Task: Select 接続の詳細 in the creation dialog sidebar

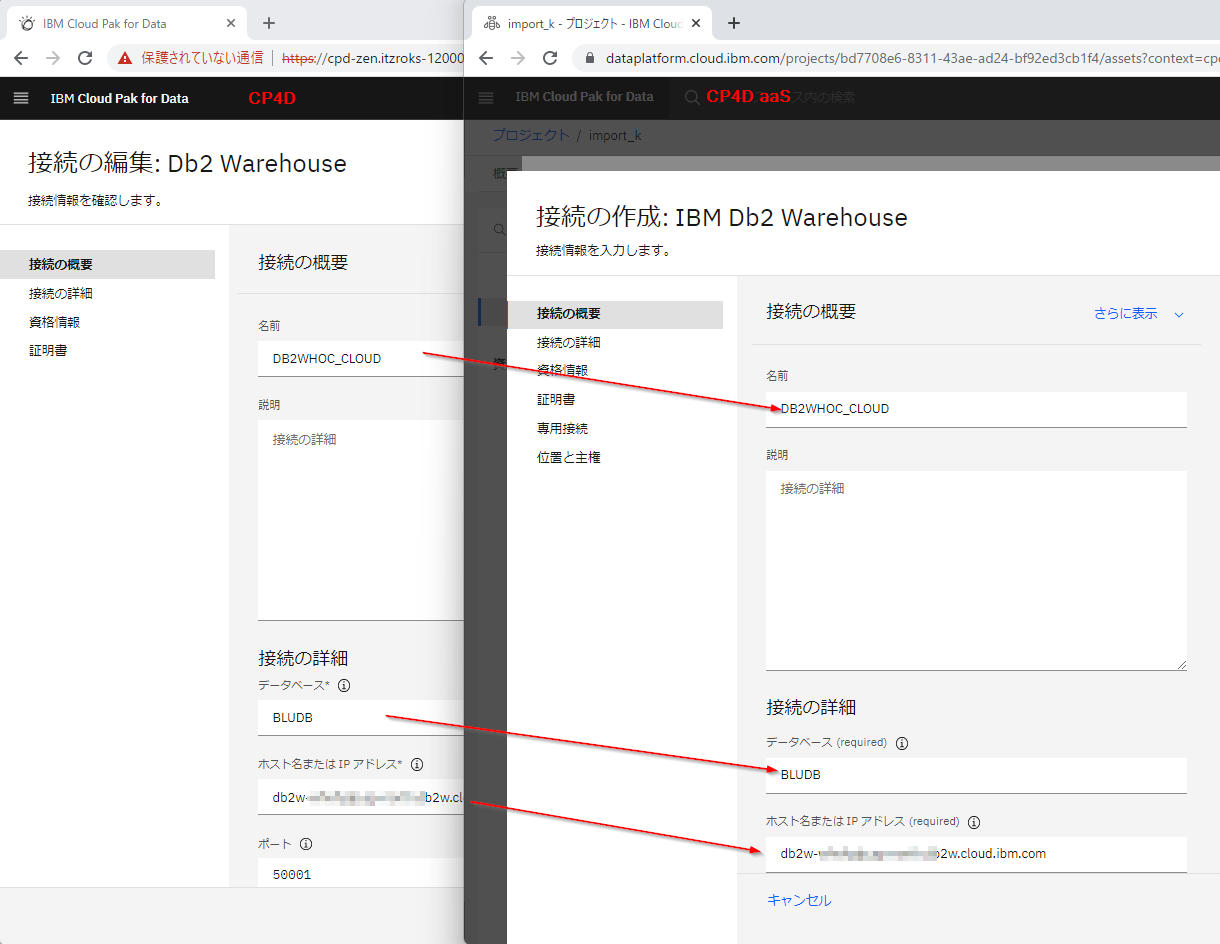Action: point(569,342)
